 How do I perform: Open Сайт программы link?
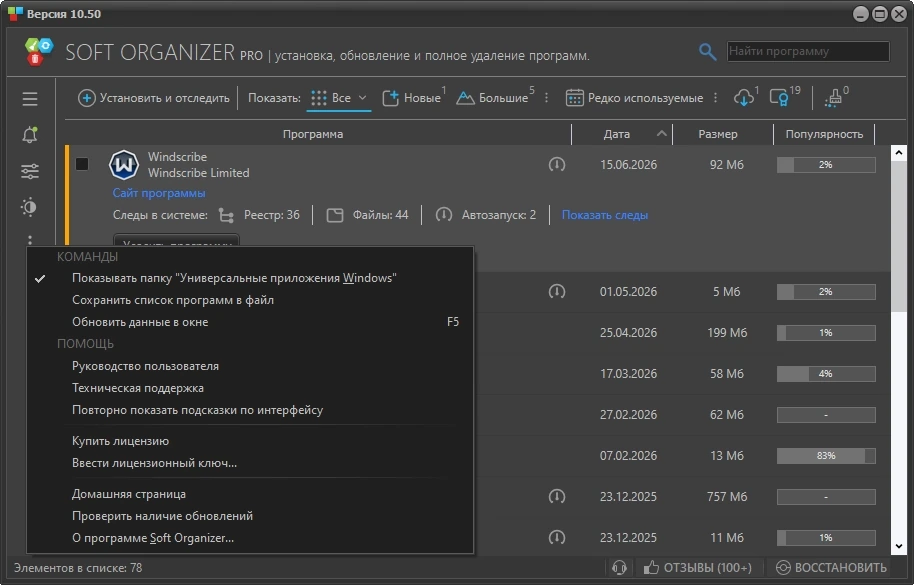[x=159, y=193]
